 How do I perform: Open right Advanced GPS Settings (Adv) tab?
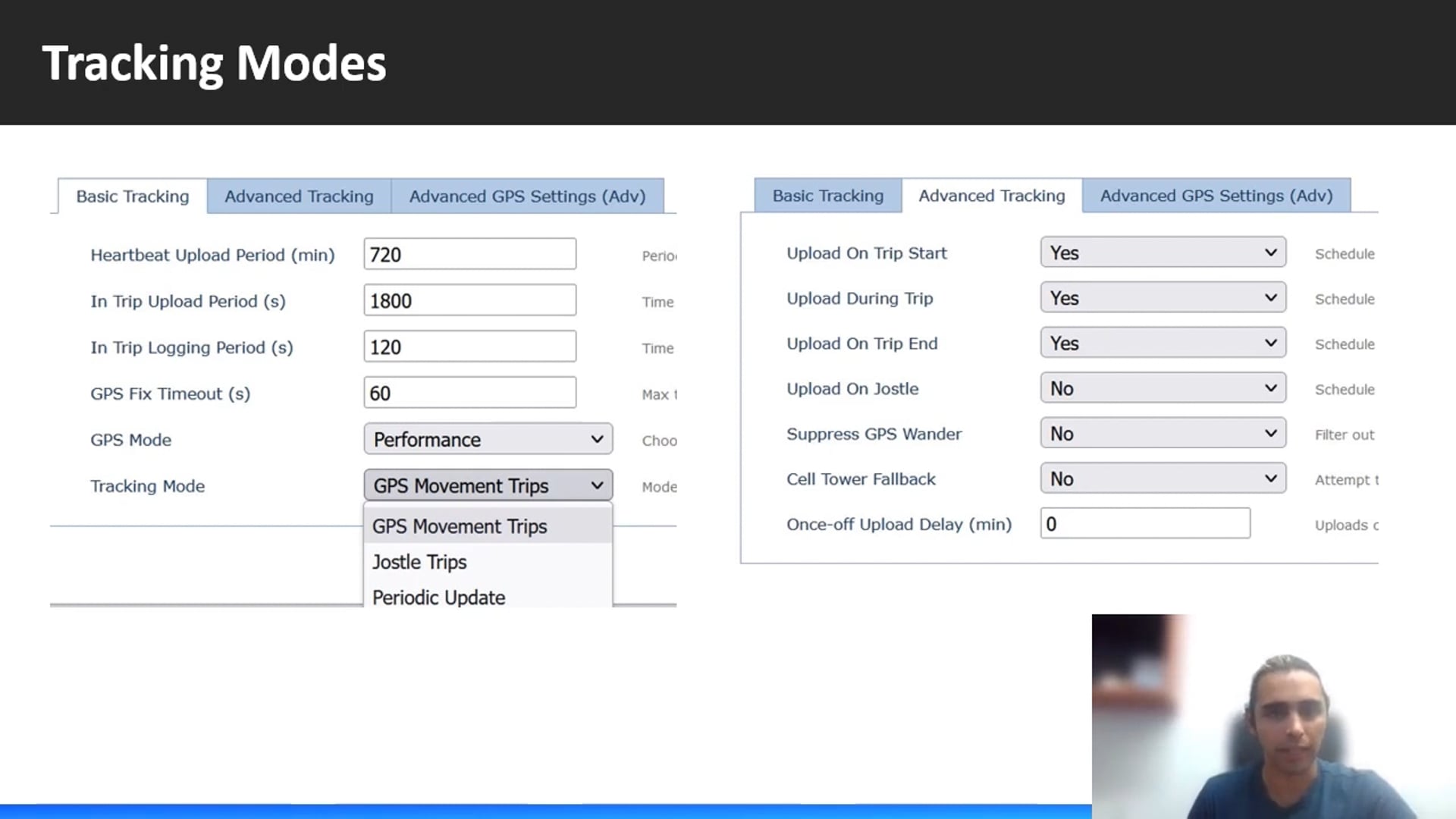(x=1216, y=196)
